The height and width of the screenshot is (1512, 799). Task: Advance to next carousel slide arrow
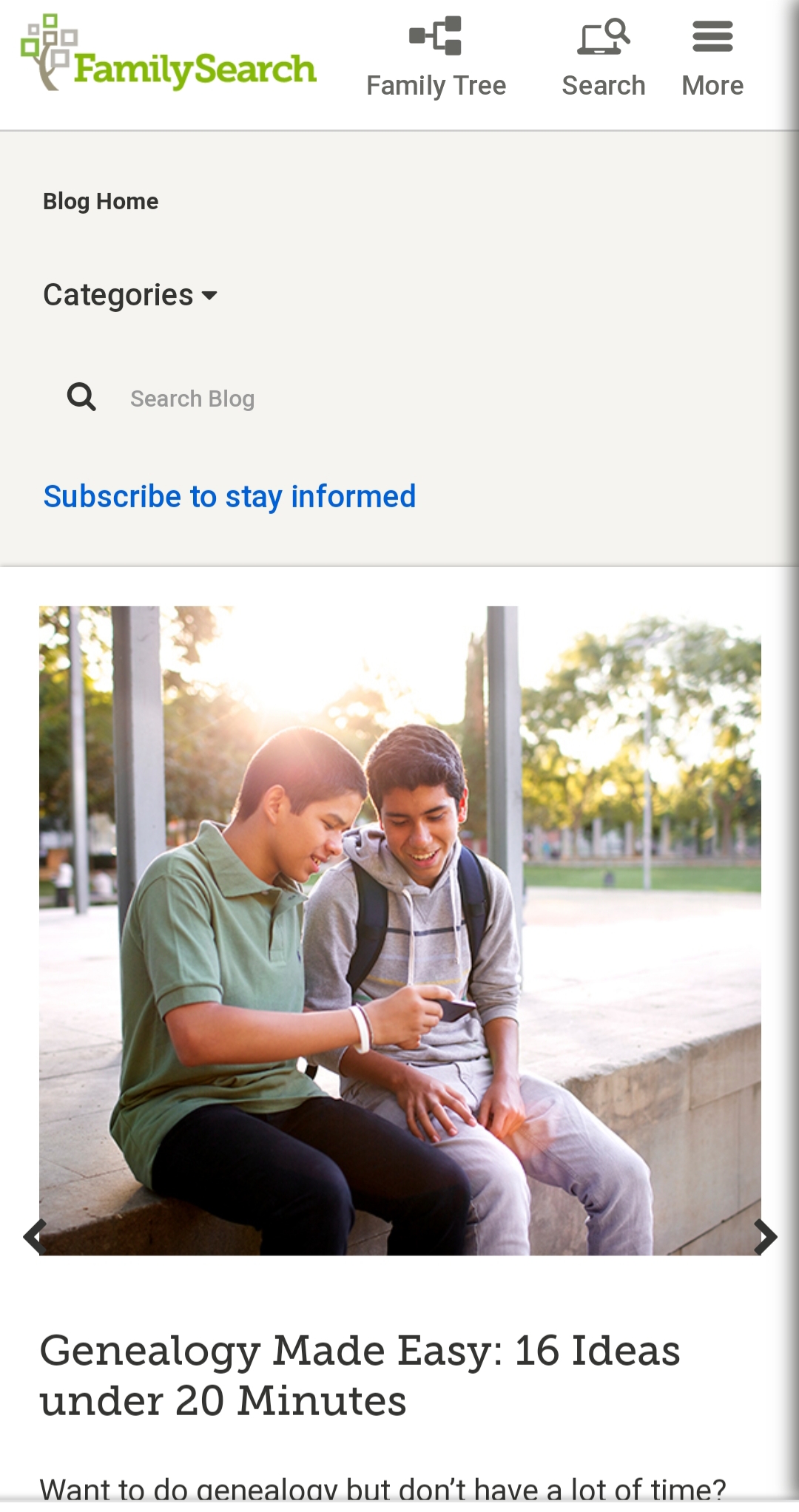tap(765, 1237)
